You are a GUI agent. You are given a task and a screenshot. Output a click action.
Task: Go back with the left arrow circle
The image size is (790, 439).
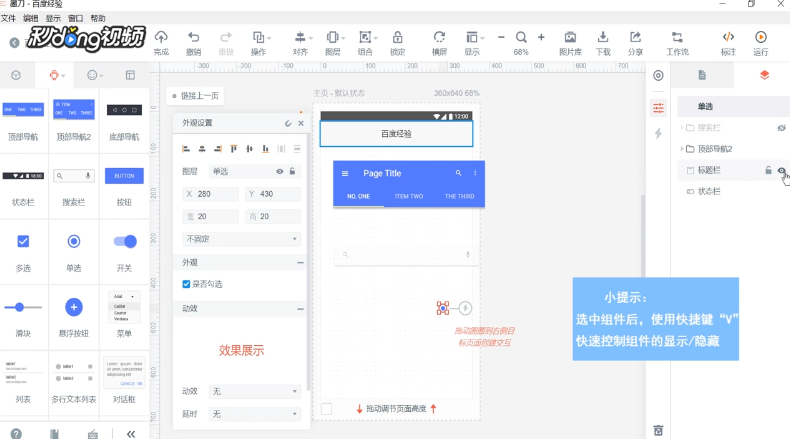coord(15,43)
